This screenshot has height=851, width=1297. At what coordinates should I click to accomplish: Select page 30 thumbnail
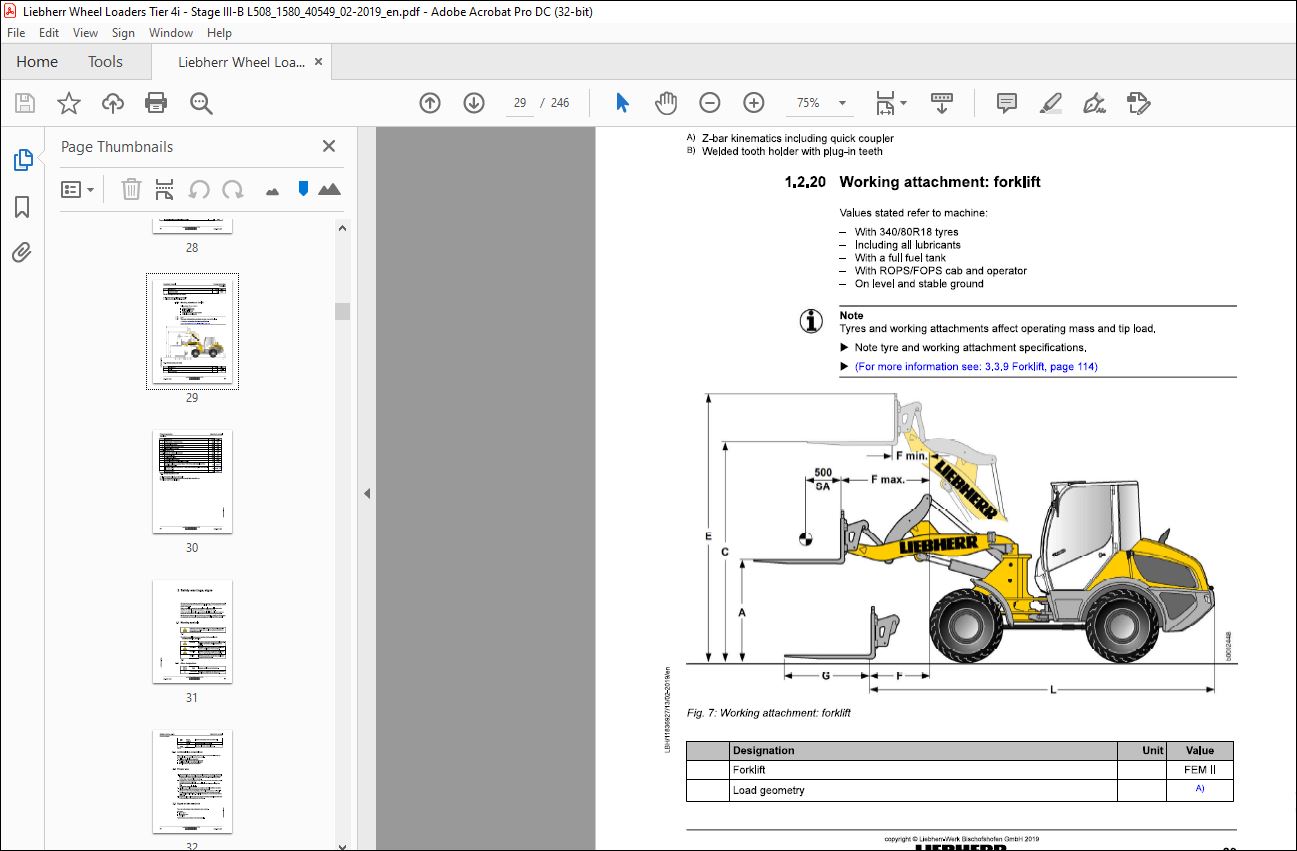[x=192, y=481]
